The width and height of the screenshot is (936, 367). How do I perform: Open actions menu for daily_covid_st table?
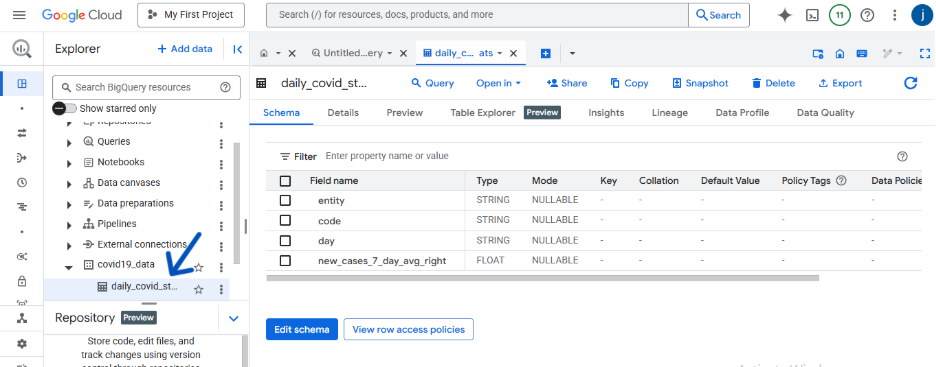point(221,289)
